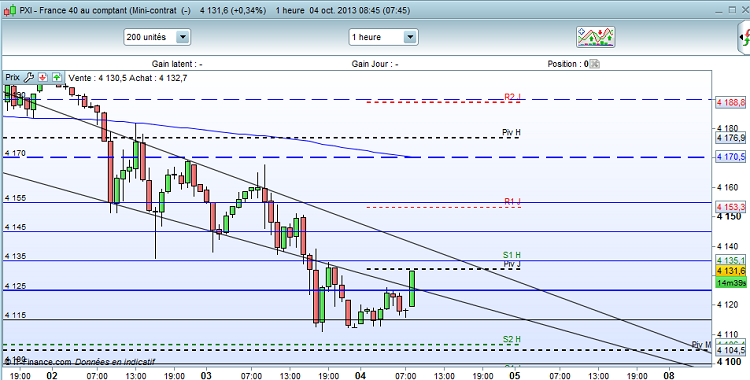This screenshot has width=750, height=380.
Task: Click the 4 170 level label on left
Action: [14, 153]
